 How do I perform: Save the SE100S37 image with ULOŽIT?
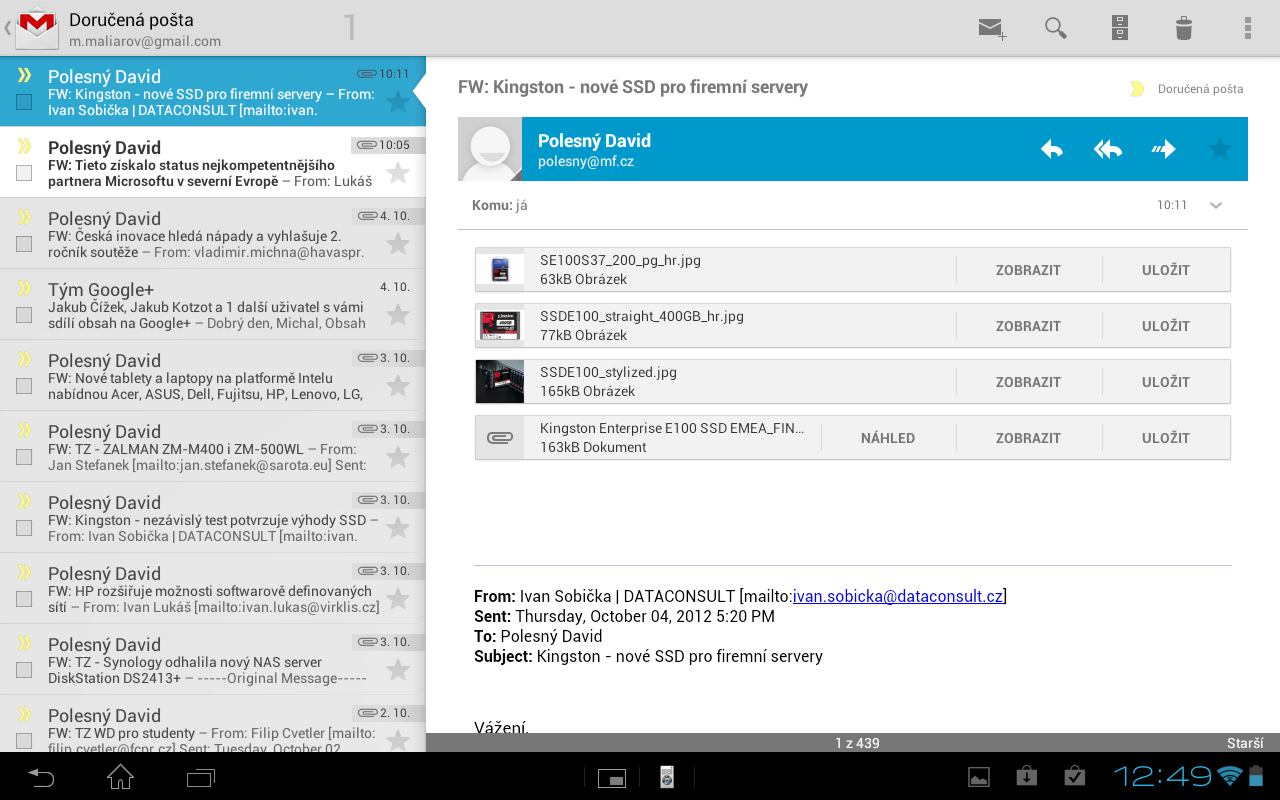[1166, 269]
